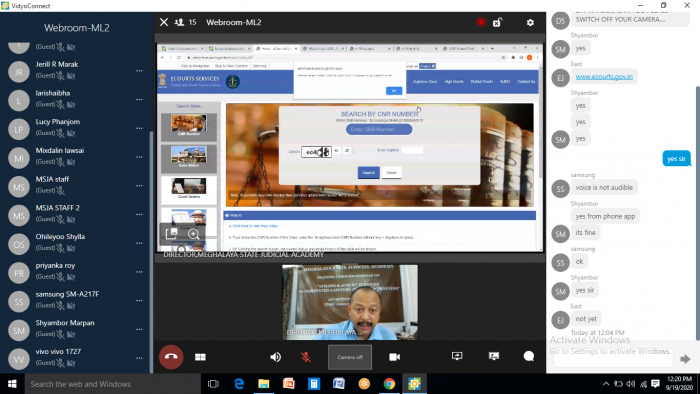700x394 pixels.
Task: Unmute the microphone in call controls
Action: point(306,357)
